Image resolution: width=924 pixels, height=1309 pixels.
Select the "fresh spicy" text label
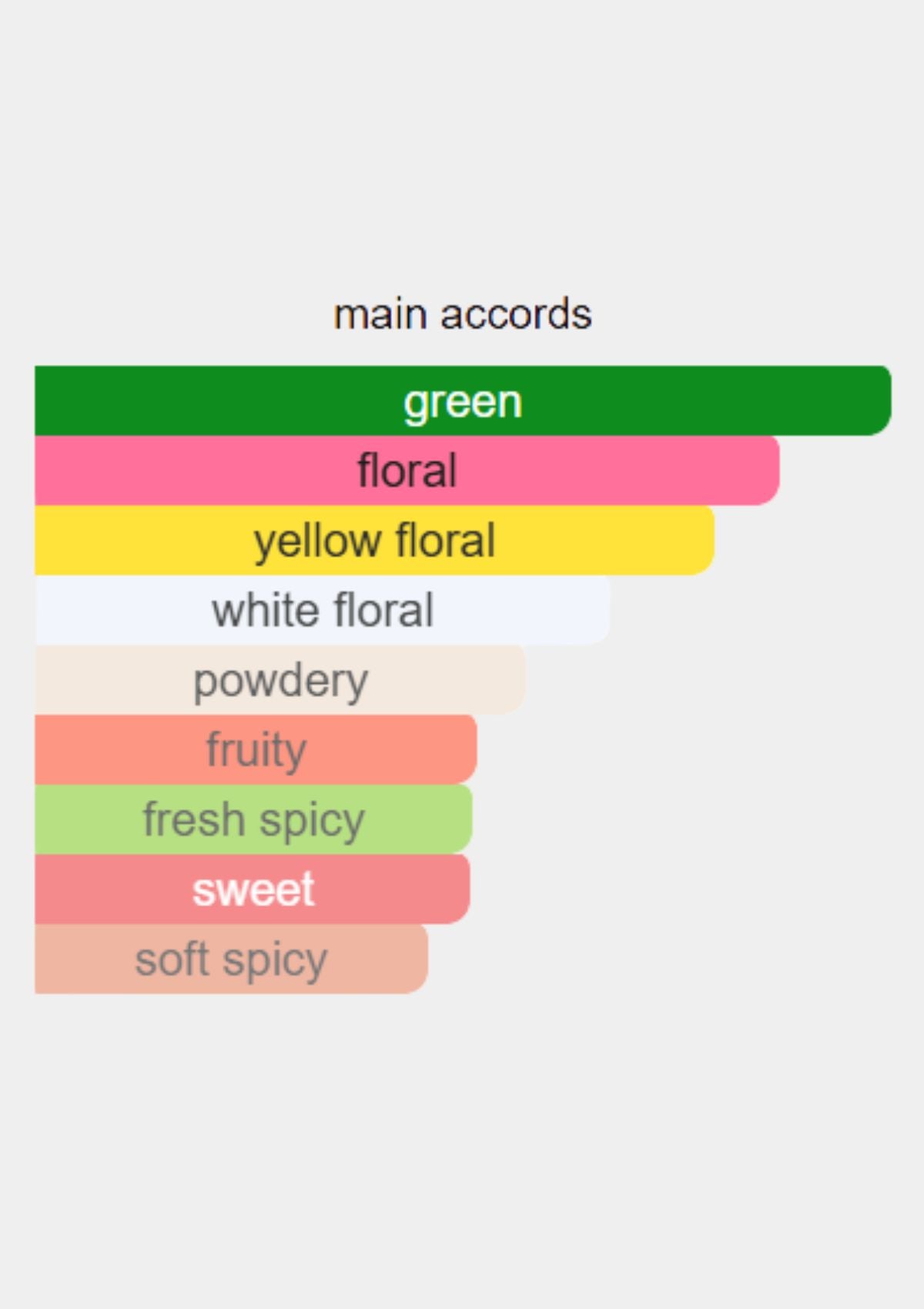coord(253,820)
